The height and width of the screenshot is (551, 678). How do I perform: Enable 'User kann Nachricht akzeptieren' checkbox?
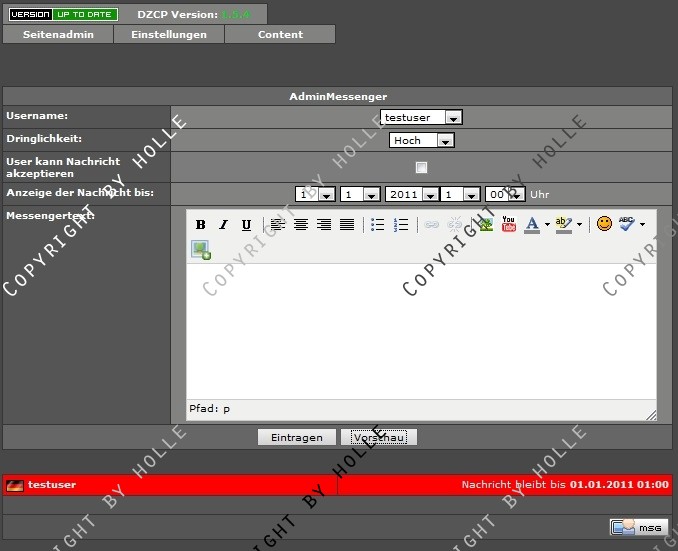tap(421, 167)
